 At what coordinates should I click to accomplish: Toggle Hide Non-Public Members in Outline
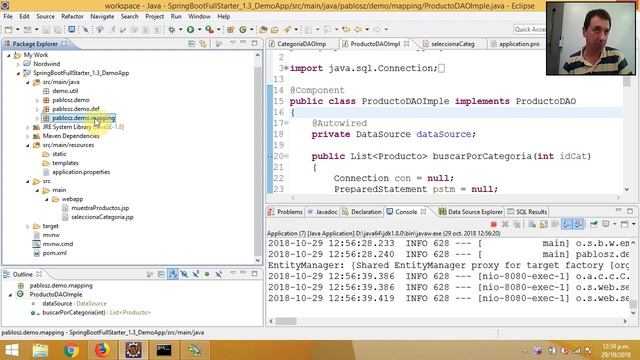207,274
